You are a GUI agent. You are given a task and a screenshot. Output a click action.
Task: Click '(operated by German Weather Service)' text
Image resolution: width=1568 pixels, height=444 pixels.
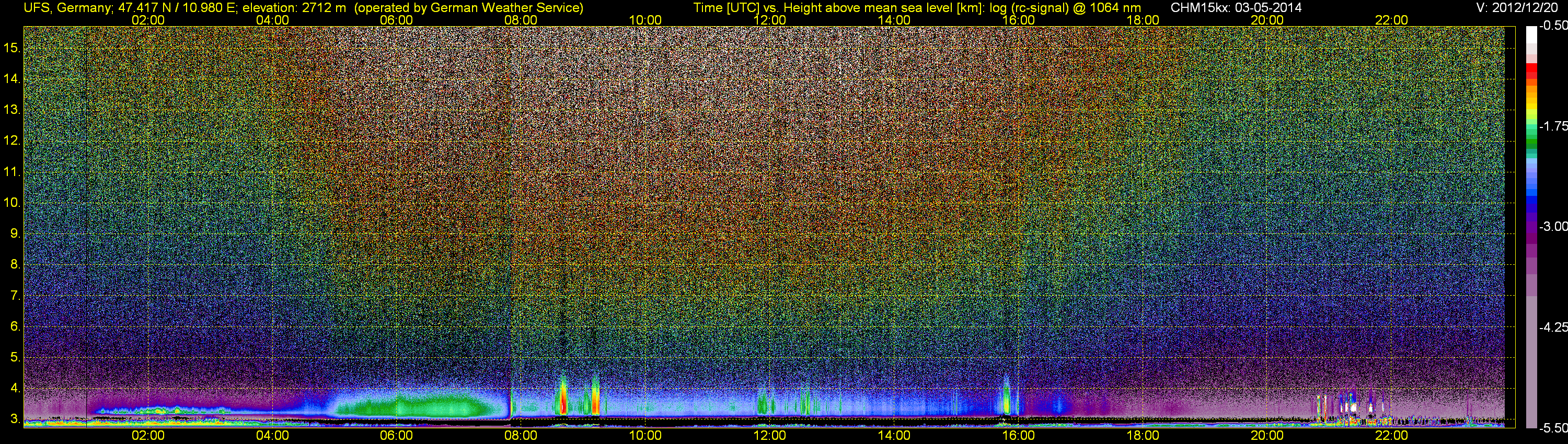point(469,8)
